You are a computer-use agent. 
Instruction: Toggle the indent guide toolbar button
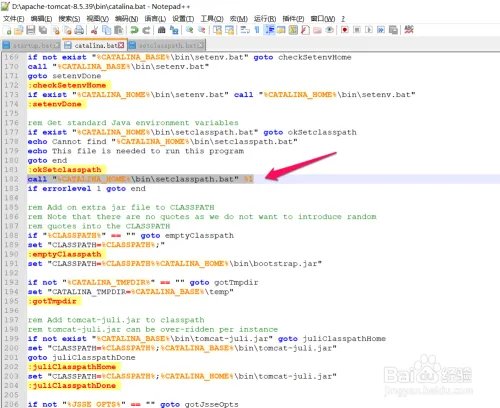pos(269,30)
